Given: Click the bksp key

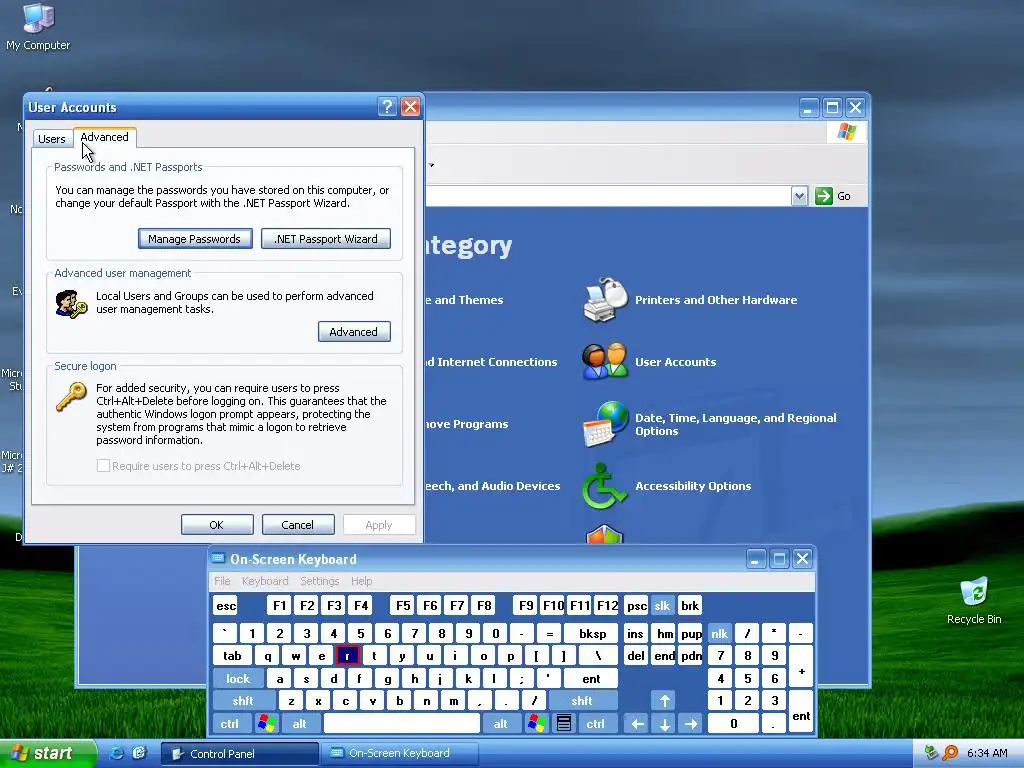Looking at the screenshot, I should [x=592, y=633].
